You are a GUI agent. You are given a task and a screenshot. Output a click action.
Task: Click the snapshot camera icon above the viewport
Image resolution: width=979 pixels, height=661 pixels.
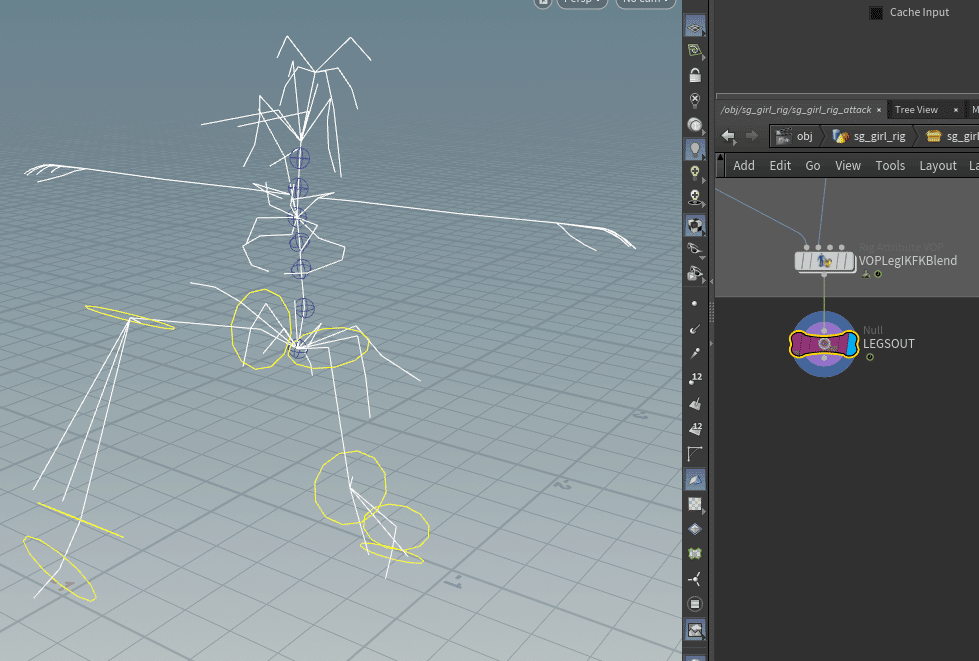(541, 4)
